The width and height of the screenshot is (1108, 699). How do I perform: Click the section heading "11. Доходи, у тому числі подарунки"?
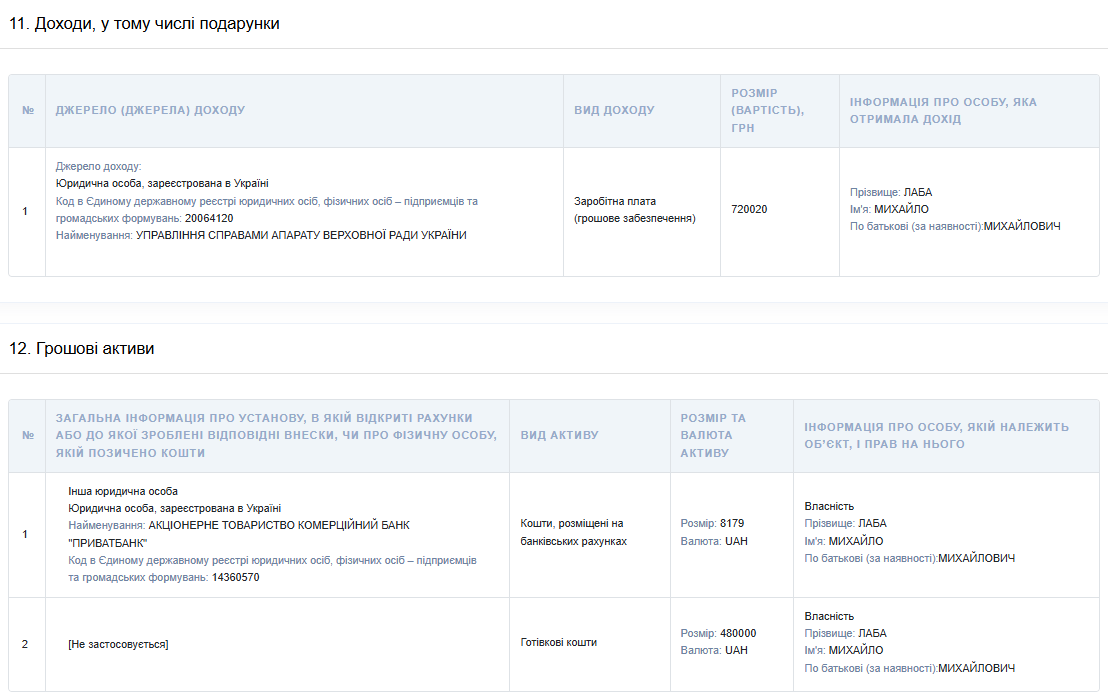click(144, 24)
